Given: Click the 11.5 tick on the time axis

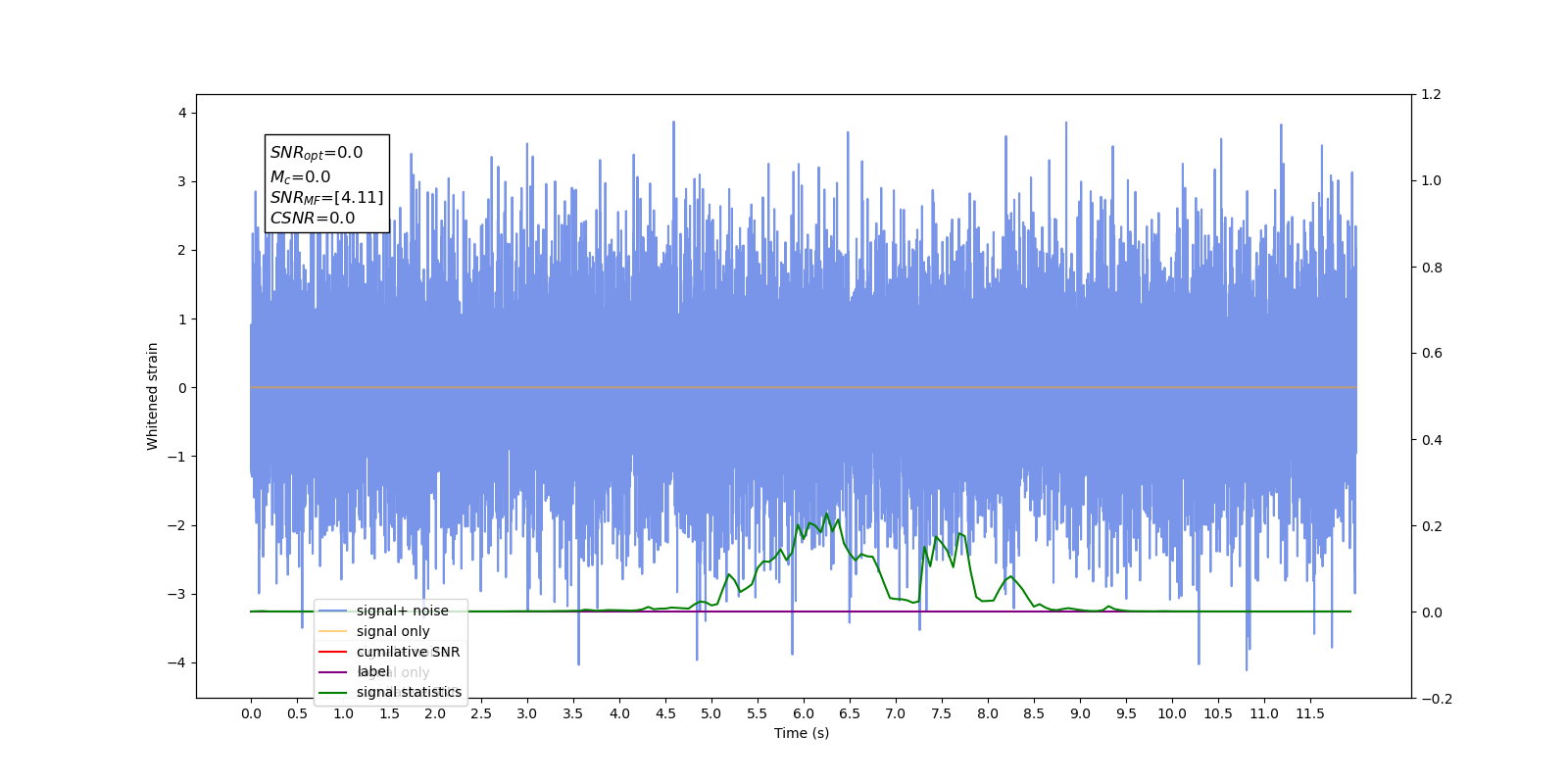Looking at the screenshot, I should click(x=1310, y=713).
